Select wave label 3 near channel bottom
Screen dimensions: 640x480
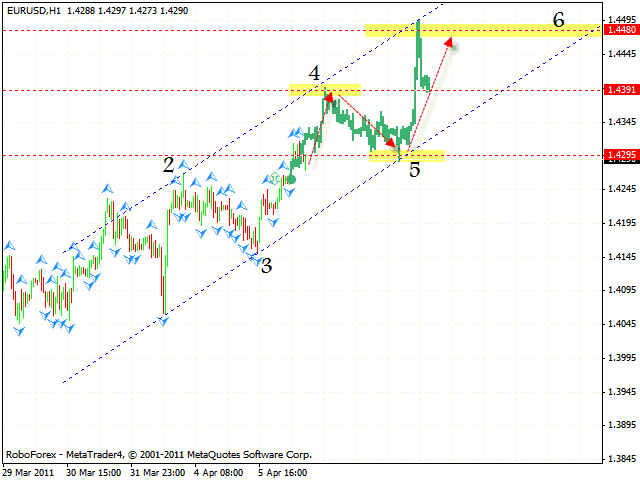(x=266, y=265)
